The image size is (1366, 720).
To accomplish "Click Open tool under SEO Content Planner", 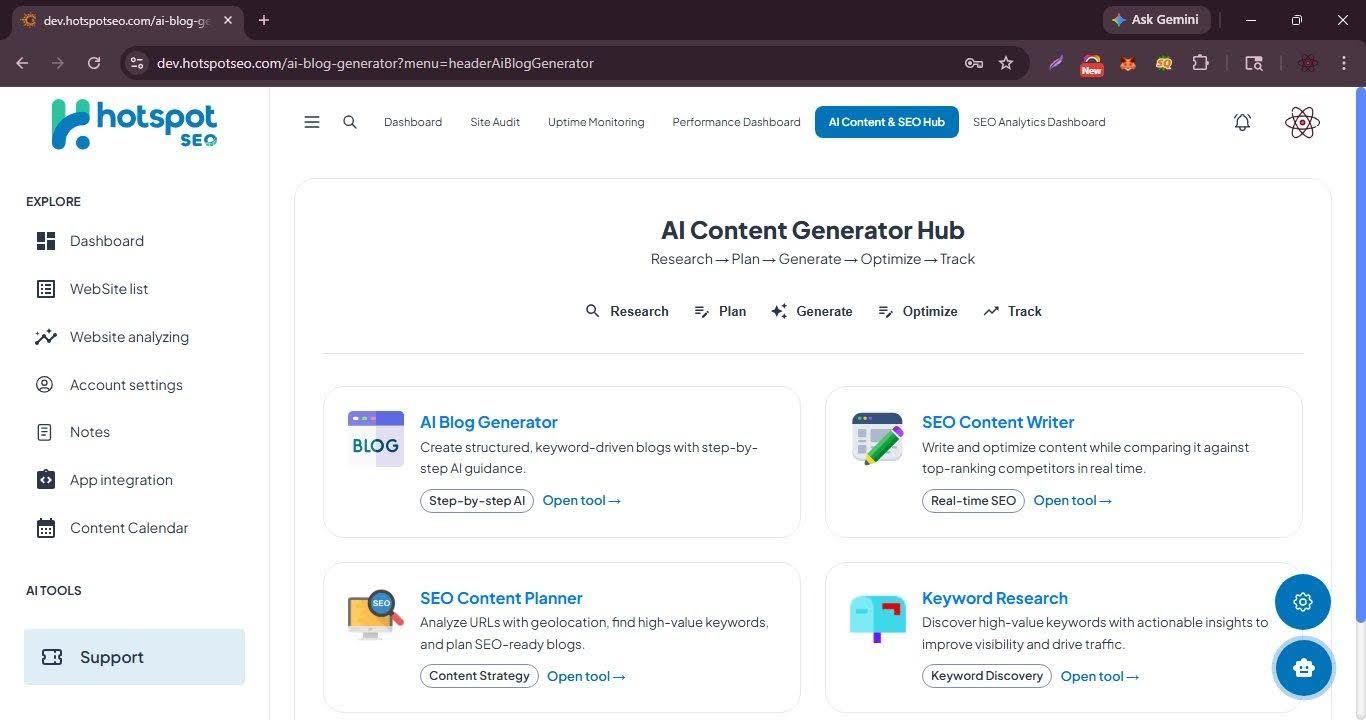I will 586,676.
